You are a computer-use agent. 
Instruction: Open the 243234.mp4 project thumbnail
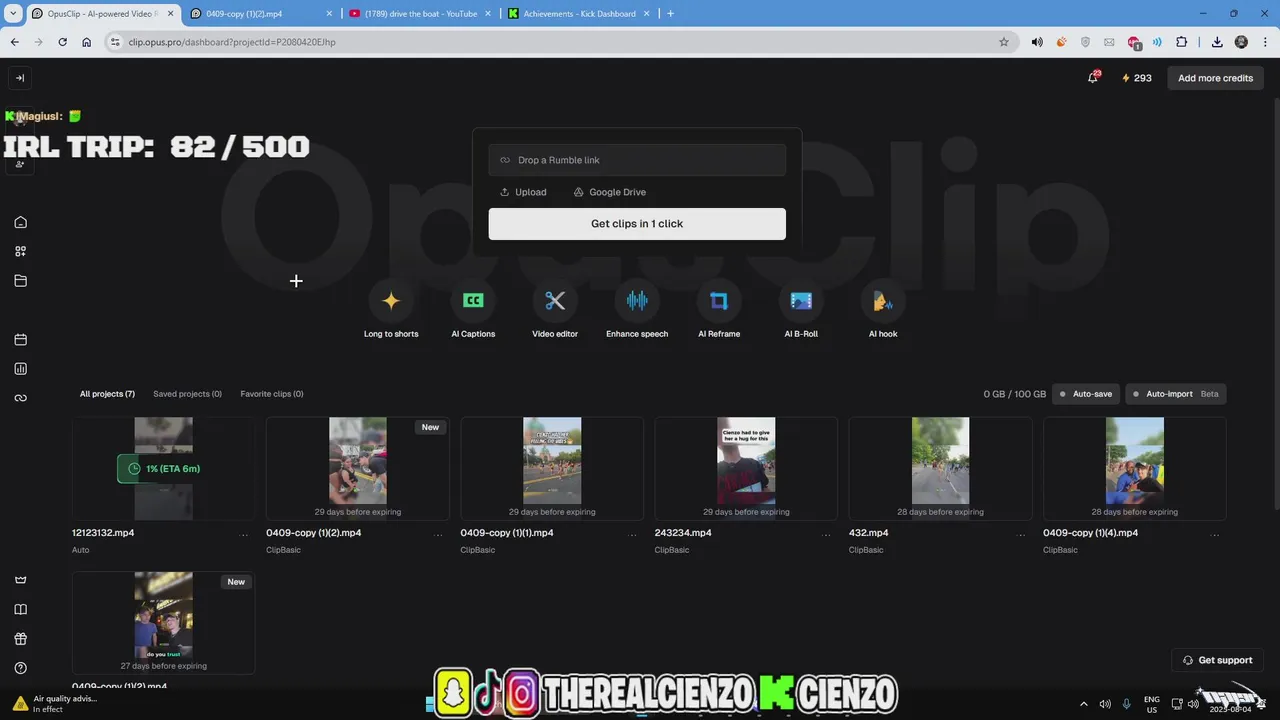click(x=746, y=468)
